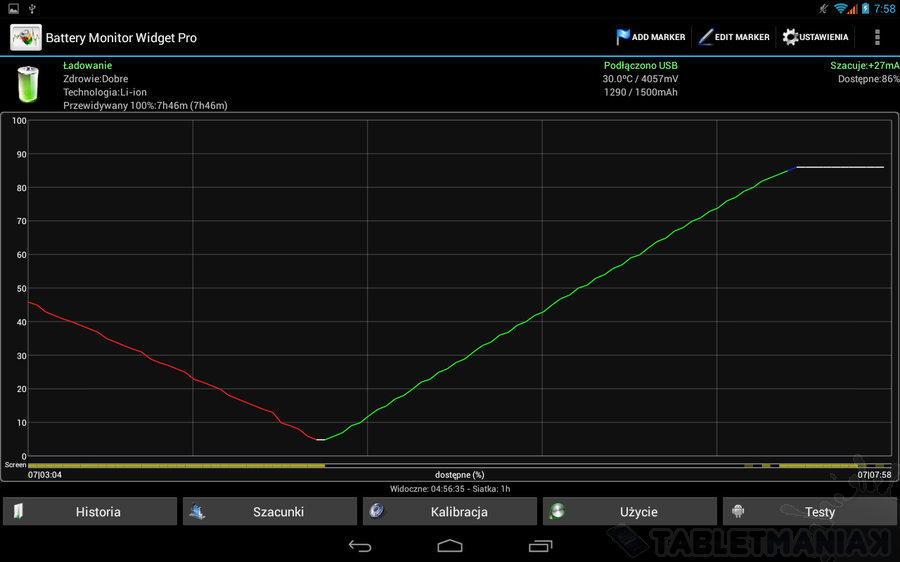The image size is (900, 562).
Task: Tap the Ładowanie charging status text
Action: point(87,65)
